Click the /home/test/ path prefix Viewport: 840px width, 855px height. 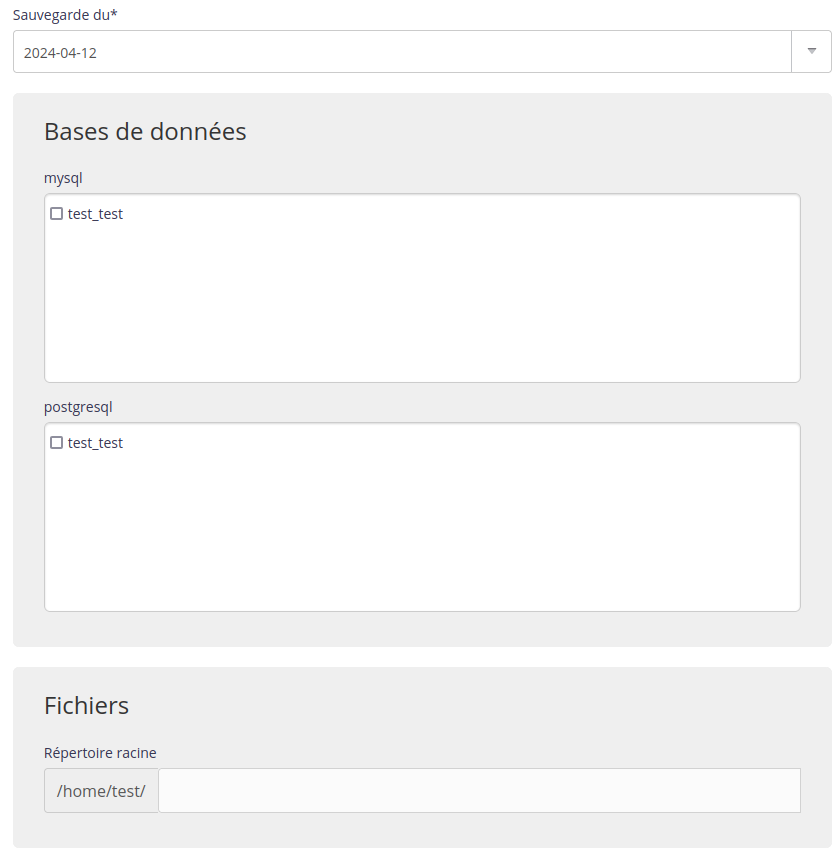click(x=100, y=790)
